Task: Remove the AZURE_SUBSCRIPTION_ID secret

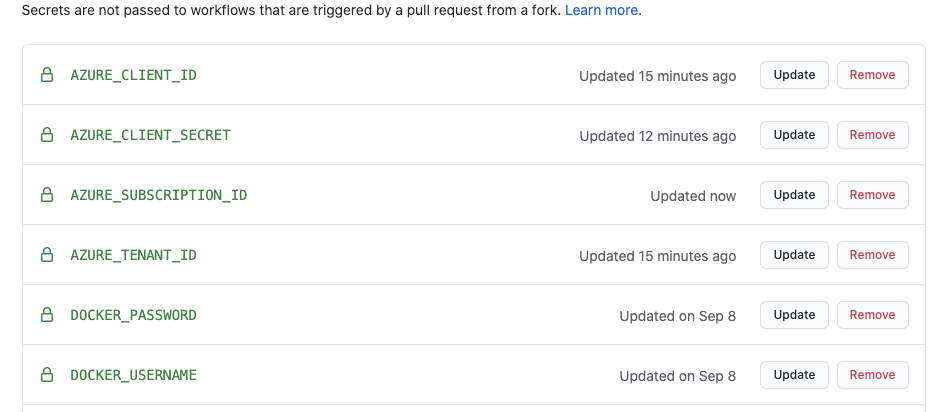Action: pos(872,195)
